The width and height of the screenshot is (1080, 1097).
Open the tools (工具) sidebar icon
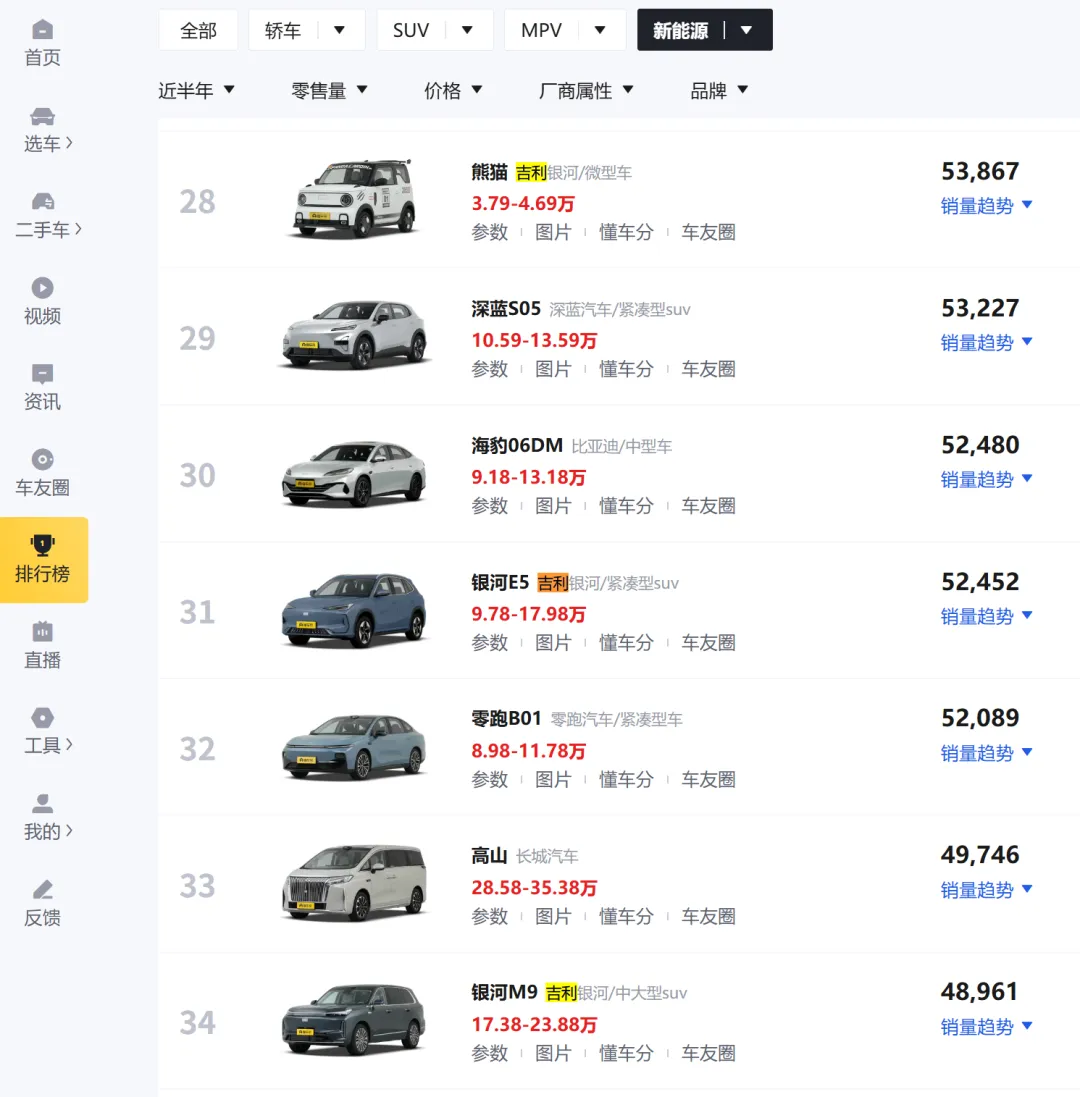(x=42, y=718)
